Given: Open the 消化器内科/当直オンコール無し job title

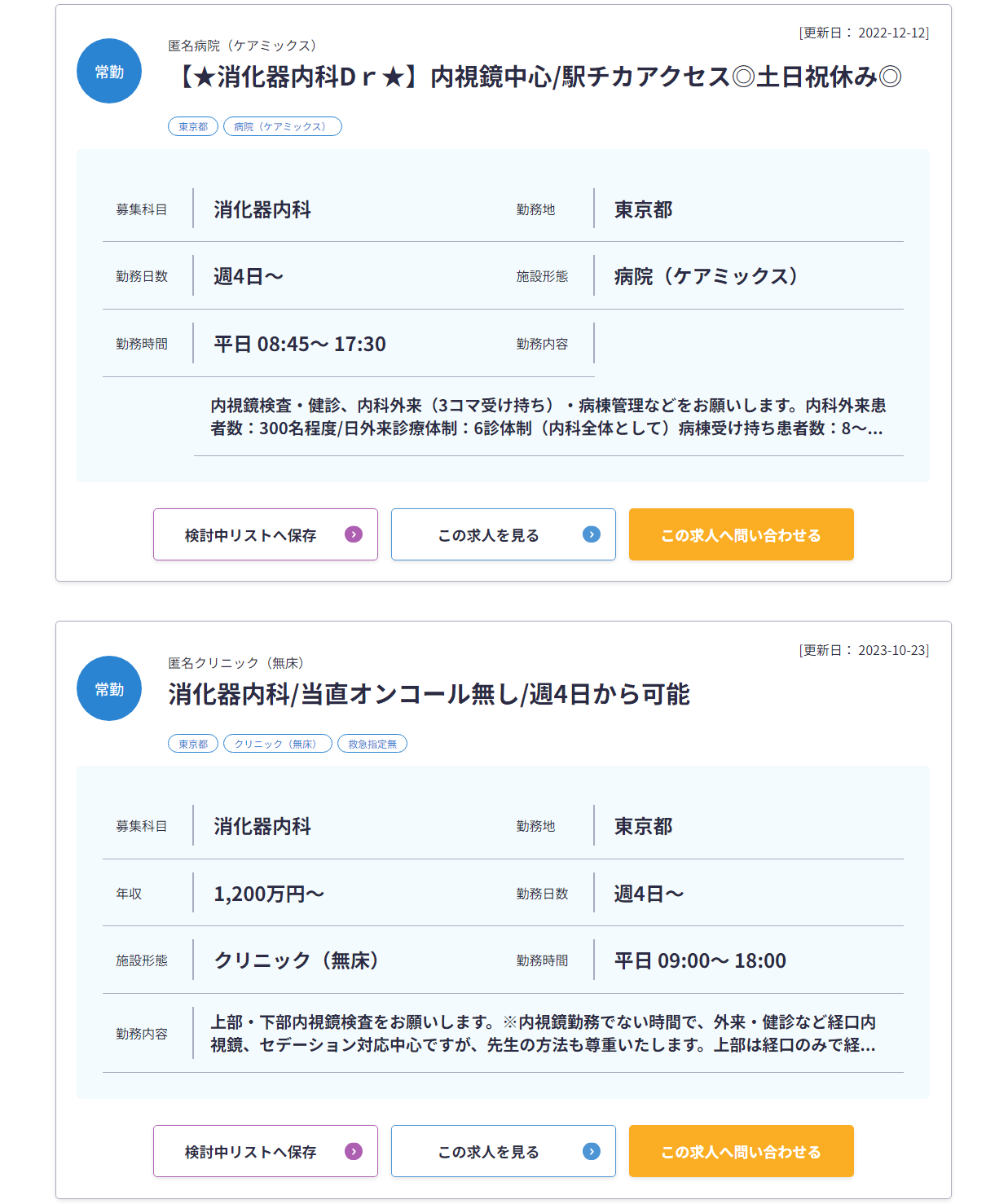Looking at the screenshot, I should tap(429, 694).
